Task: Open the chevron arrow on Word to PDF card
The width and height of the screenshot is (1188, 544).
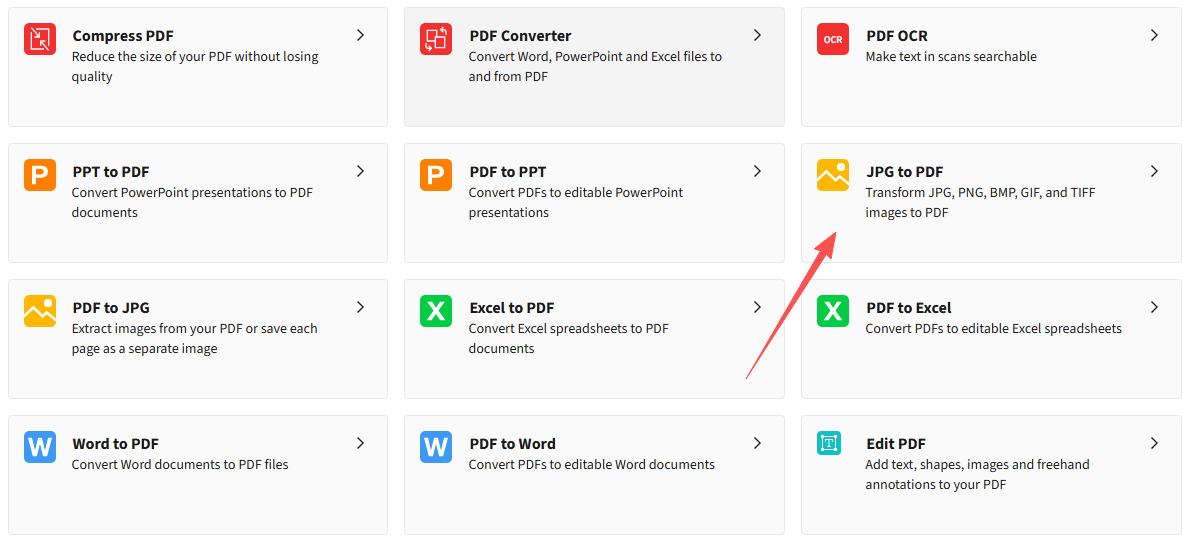Action: (x=361, y=443)
